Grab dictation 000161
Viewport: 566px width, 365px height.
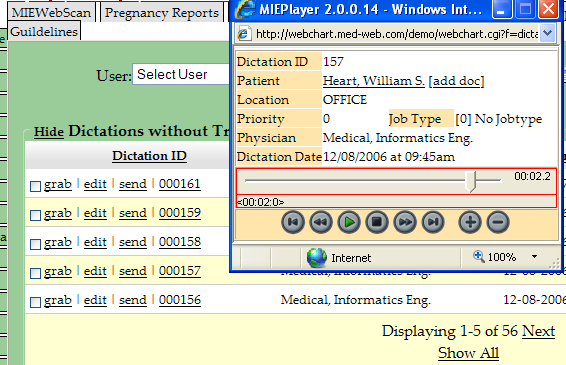(x=58, y=184)
